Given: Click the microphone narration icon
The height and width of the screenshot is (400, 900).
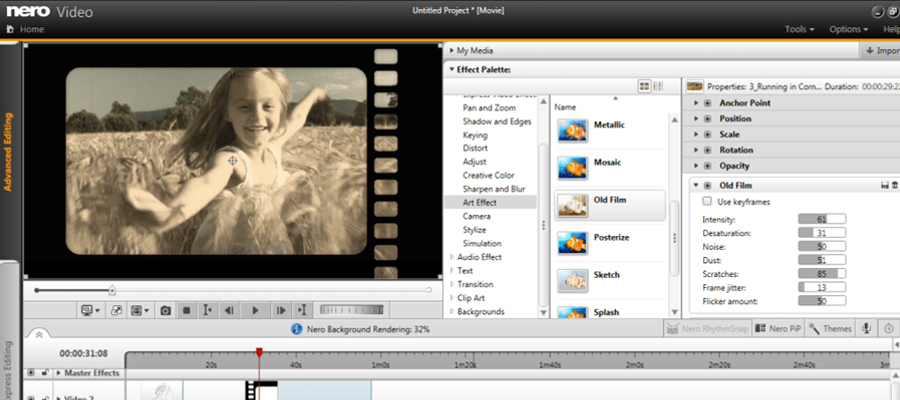Looking at the screenshot, I should click(865, 329).
